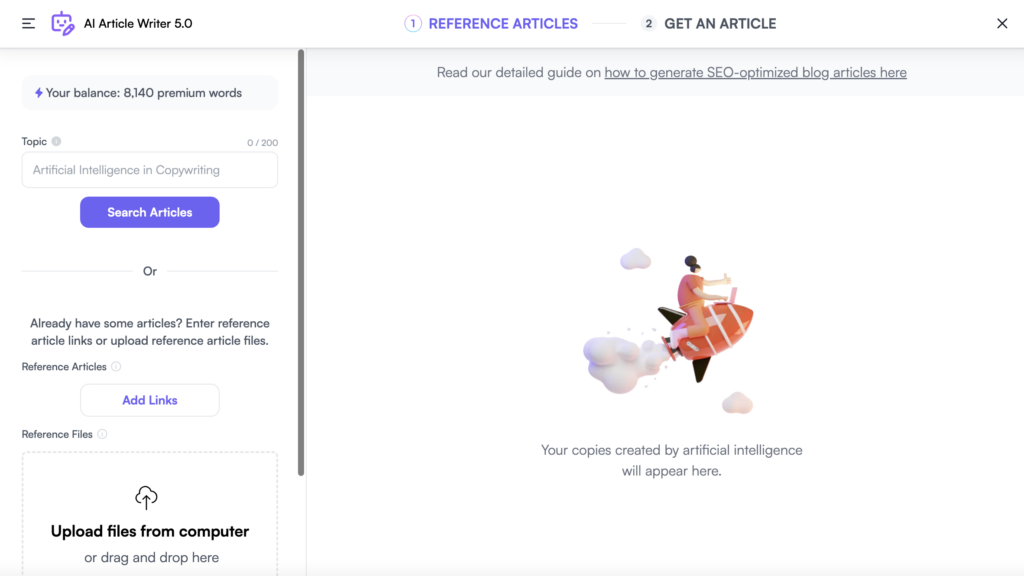Click the AI Article Writer 5.0 title
Screen dimensions: 1024x576
click(138, 24)
